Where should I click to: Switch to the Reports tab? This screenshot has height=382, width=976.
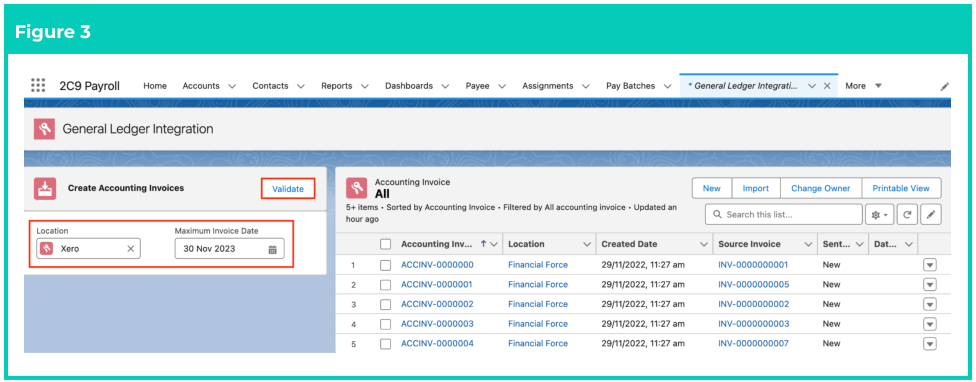click(x=337, y=86)
